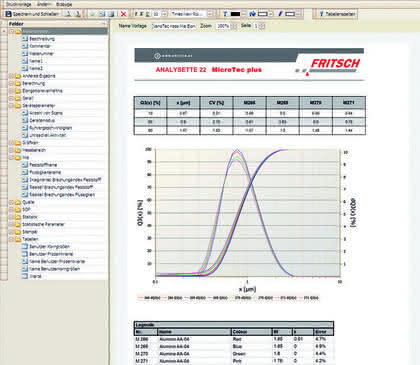Screen dimensions: 420x365
Task: Click the Speichern und Schließen save button
Action: point(32,14)
